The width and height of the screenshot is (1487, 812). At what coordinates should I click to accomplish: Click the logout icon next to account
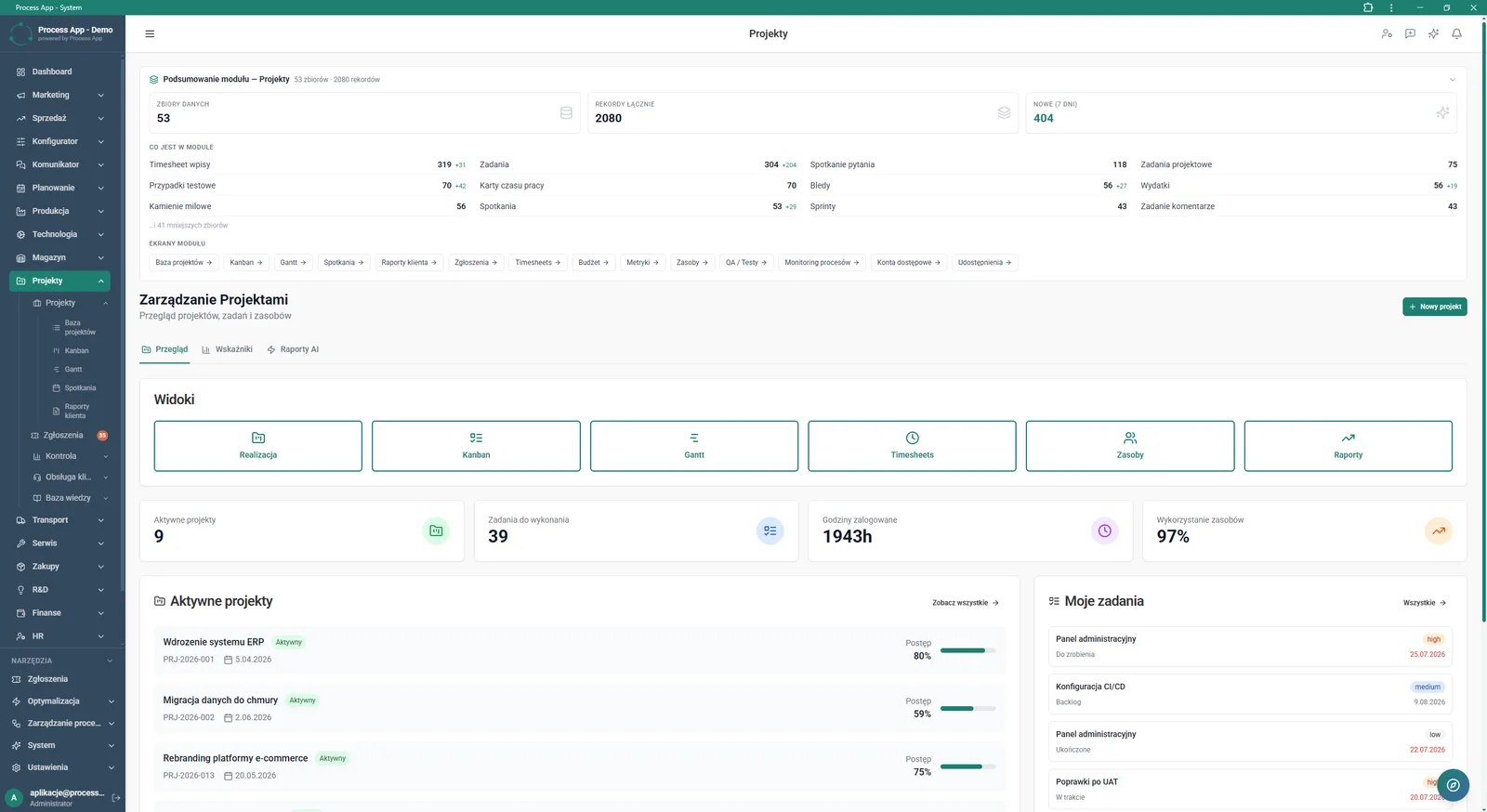click(116, 797)
